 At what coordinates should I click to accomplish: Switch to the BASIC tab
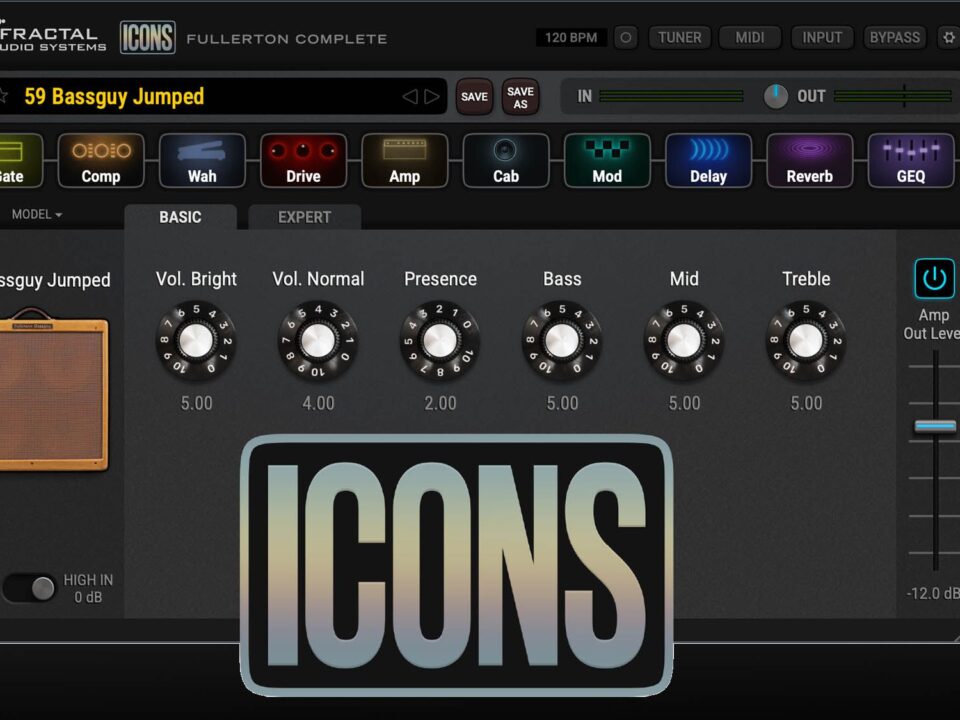point(180,217)
